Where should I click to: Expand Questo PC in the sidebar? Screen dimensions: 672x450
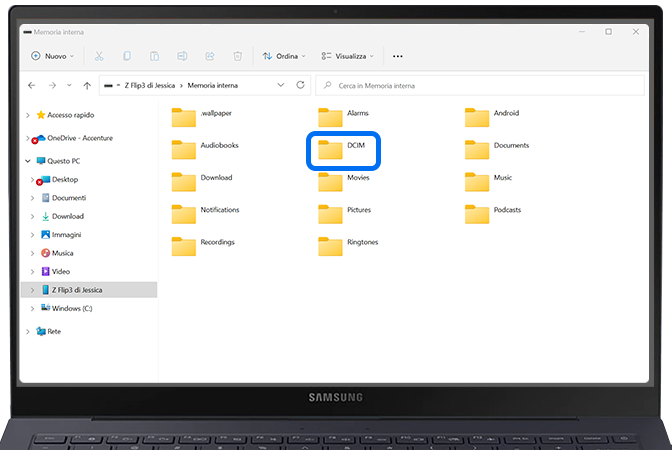(28, 160)
